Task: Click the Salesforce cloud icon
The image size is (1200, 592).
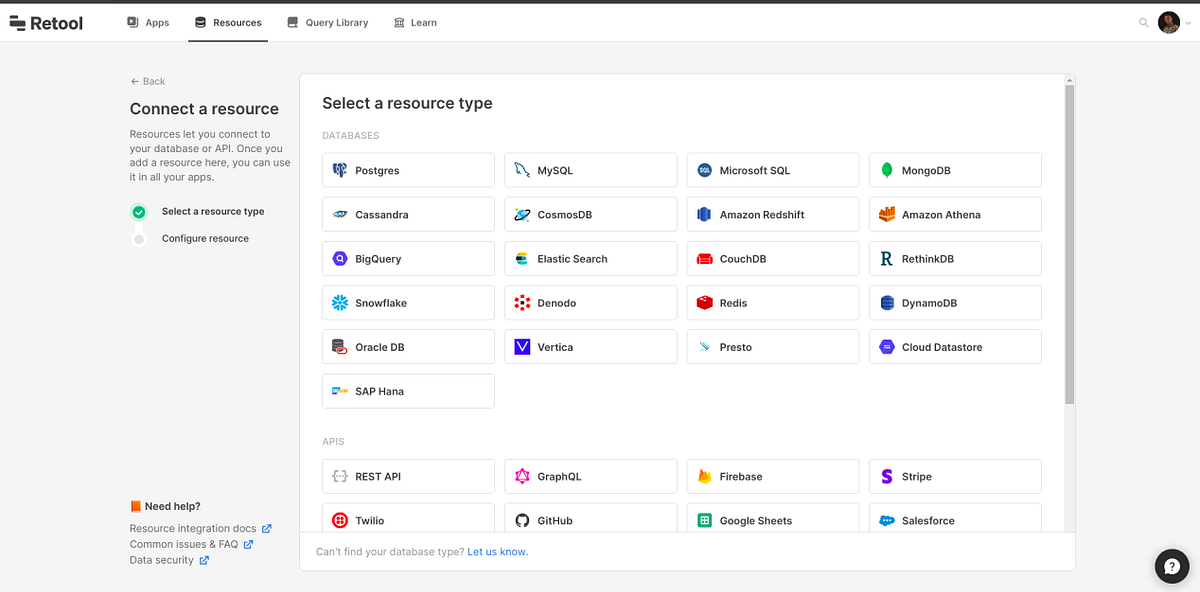Action: point(886,521)
